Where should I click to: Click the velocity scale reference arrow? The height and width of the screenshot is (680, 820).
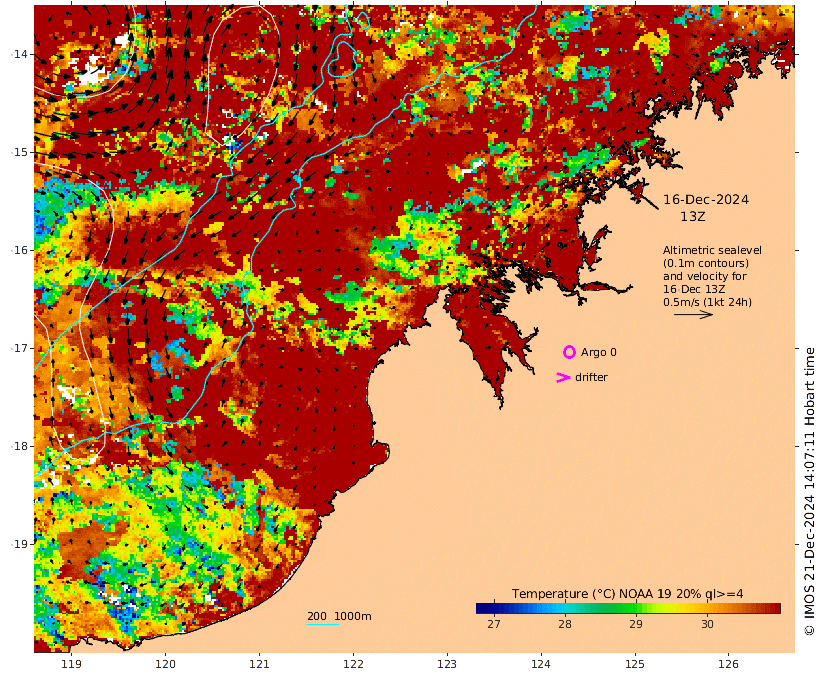693,314
